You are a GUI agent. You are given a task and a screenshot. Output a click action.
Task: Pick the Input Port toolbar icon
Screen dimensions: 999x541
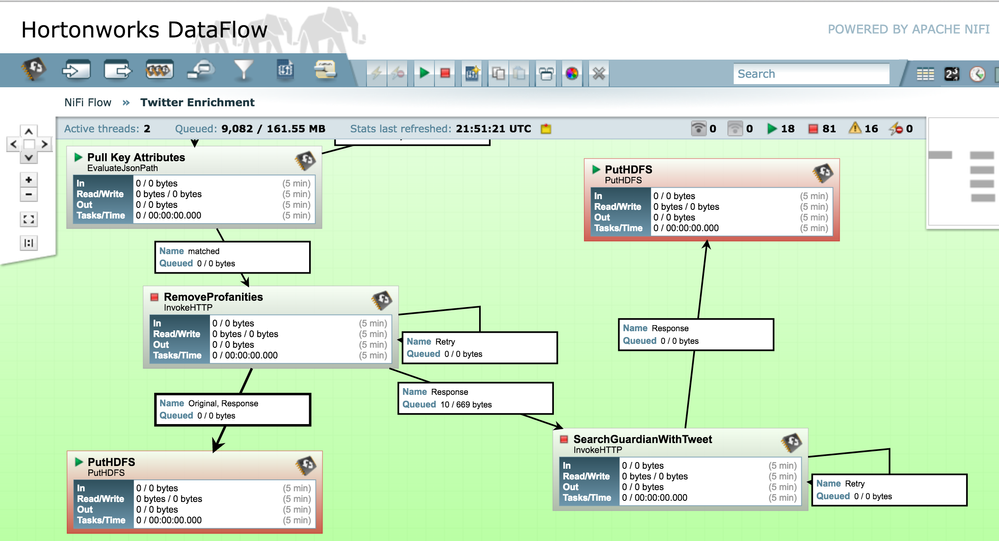tap(76, 70)
